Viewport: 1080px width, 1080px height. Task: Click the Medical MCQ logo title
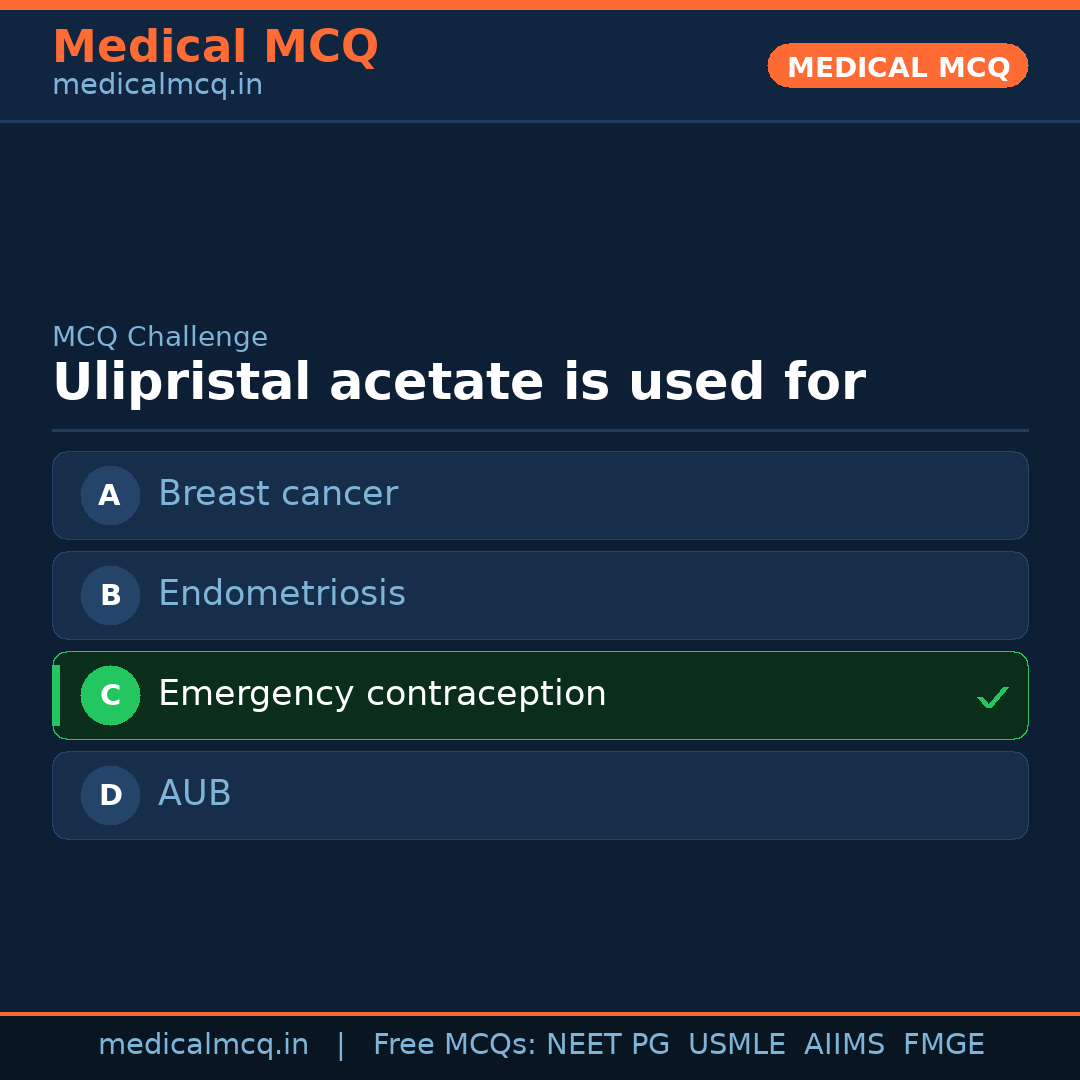215,47
